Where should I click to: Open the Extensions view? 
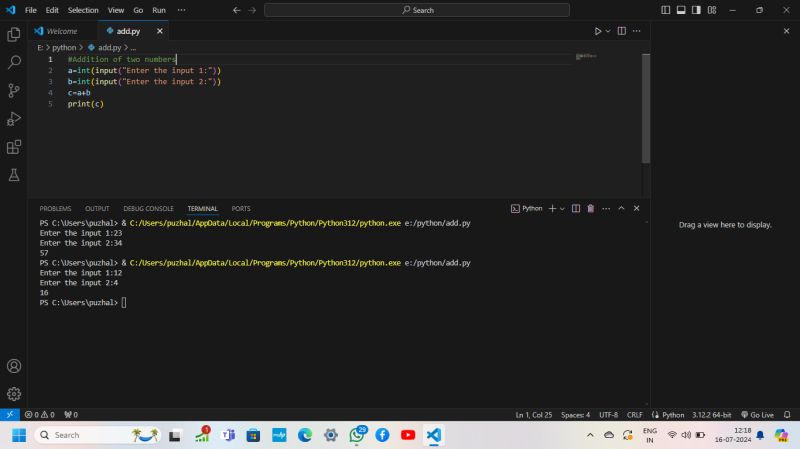tap(14, 147)
